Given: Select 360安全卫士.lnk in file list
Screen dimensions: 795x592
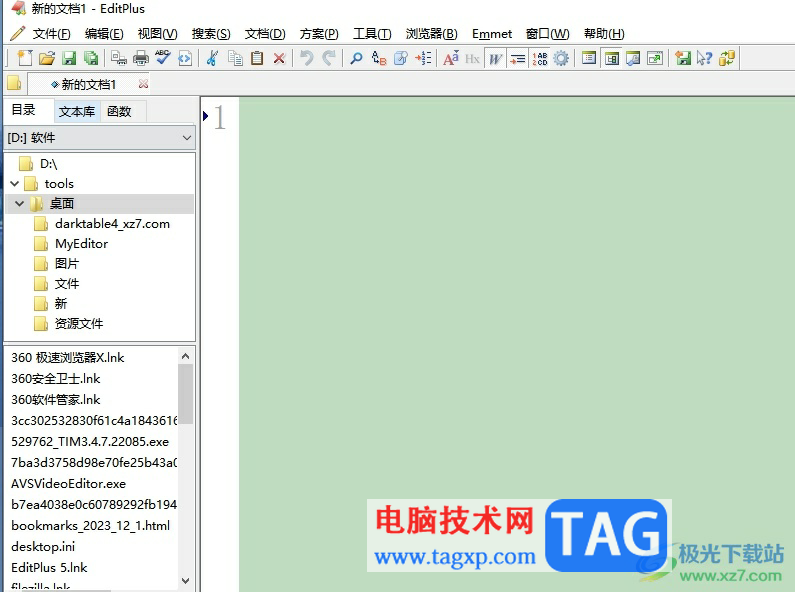Looking at the screenshot, I should click(56, 379).
